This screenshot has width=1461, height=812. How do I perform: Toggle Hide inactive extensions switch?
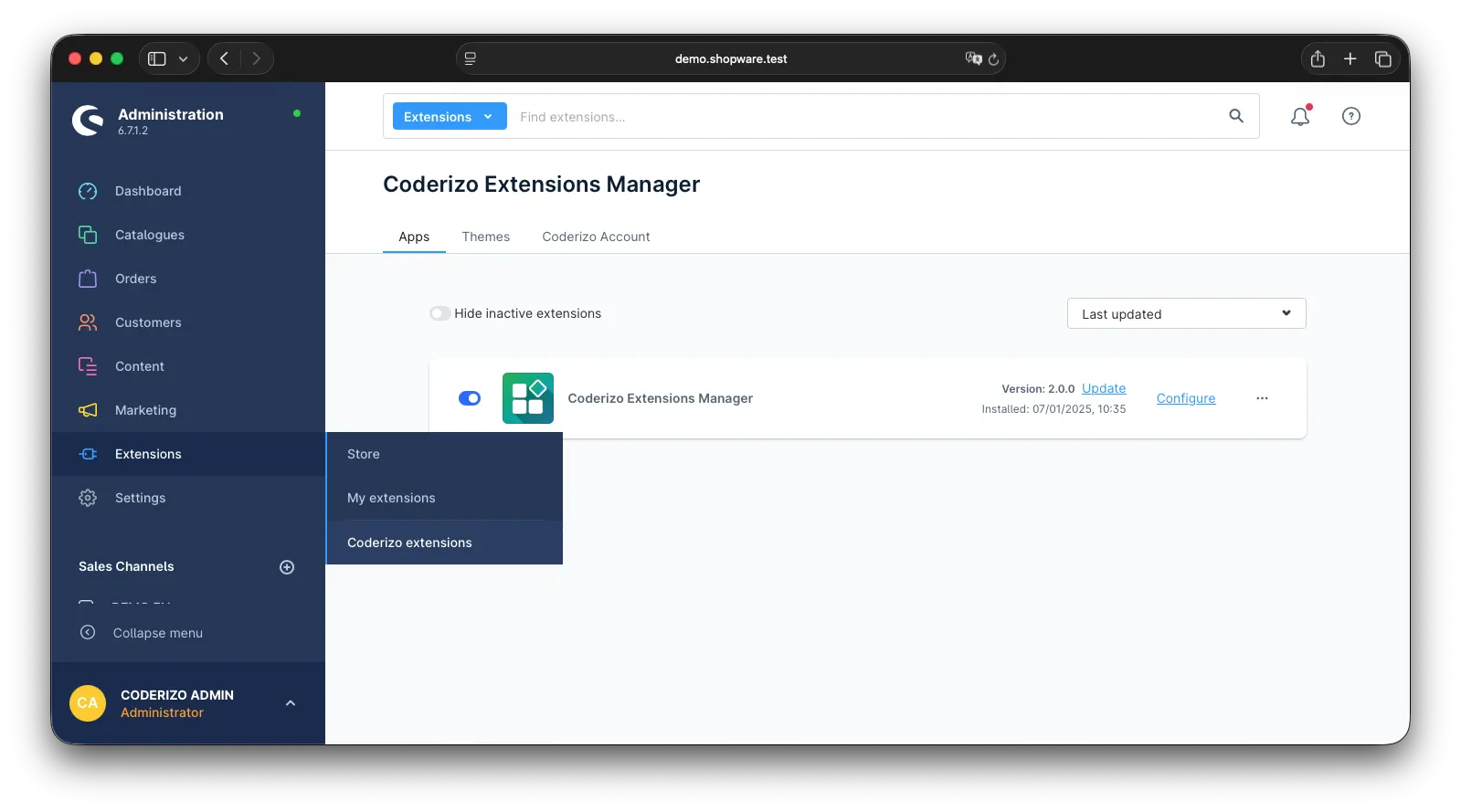(x=440, y=313)
